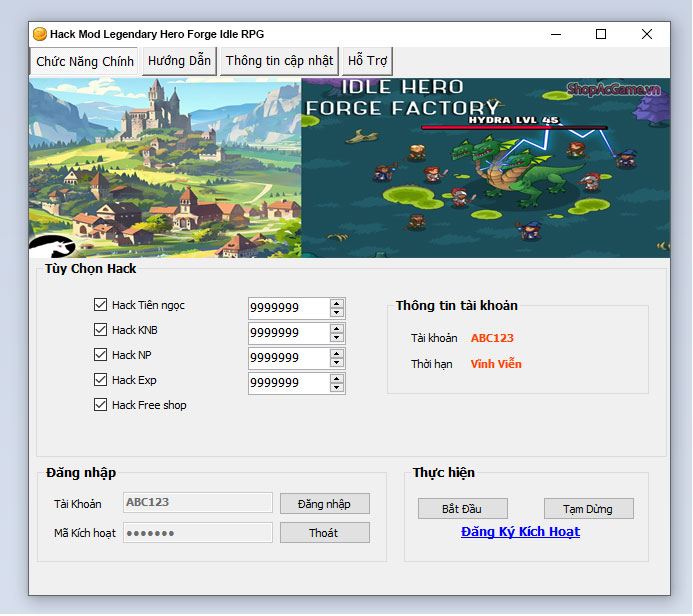
Task: Click the Đăng nhập button
Action: 325,504
